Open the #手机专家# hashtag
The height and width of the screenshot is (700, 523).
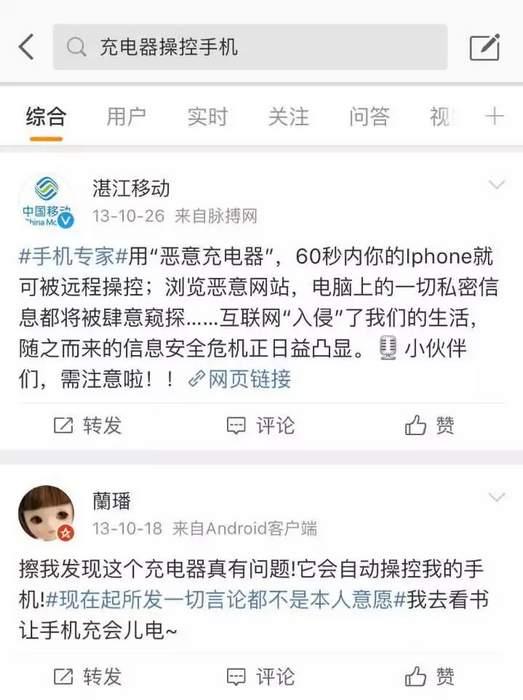(x=73, y=256)
